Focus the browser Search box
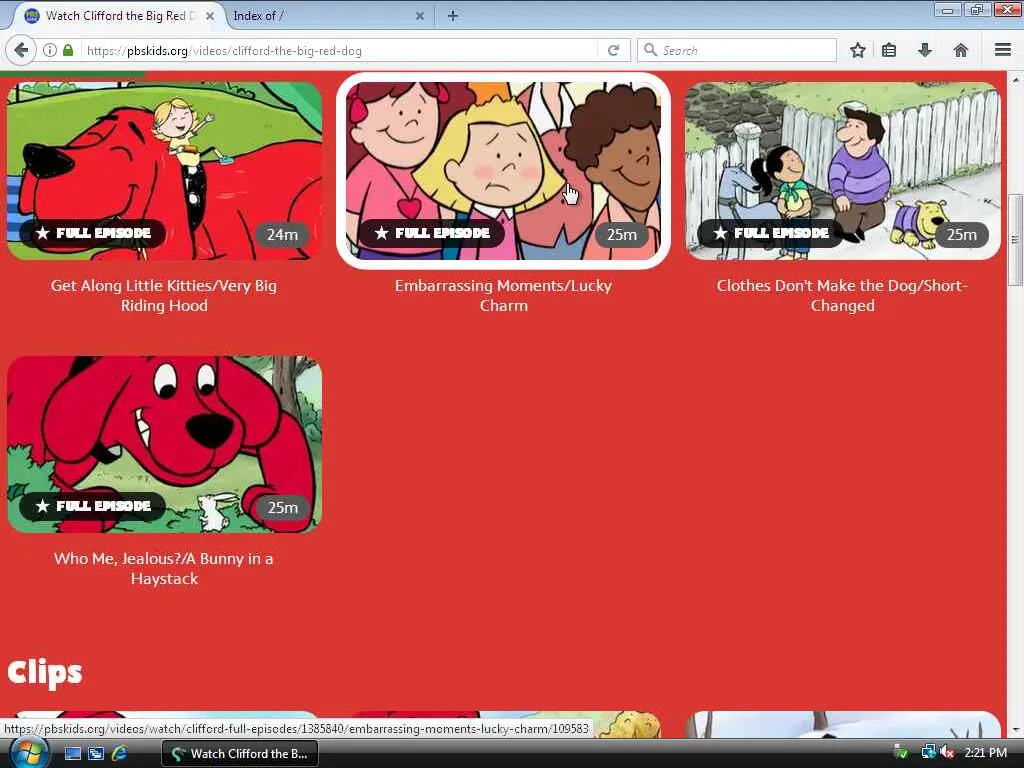The width and height of the screenshot is (1024, 768). (737, 50)
